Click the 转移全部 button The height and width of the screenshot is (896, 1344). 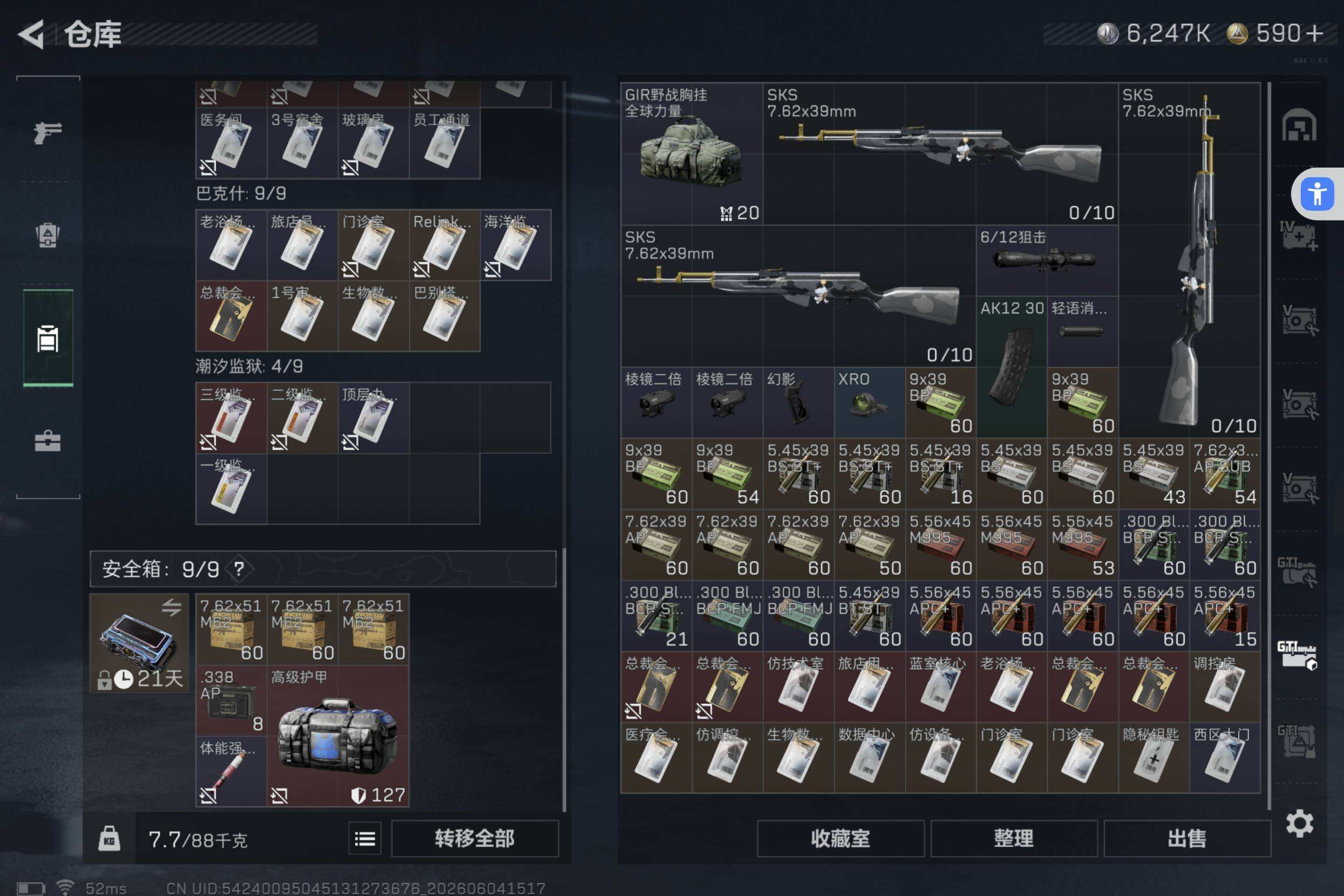coord(474,838)
